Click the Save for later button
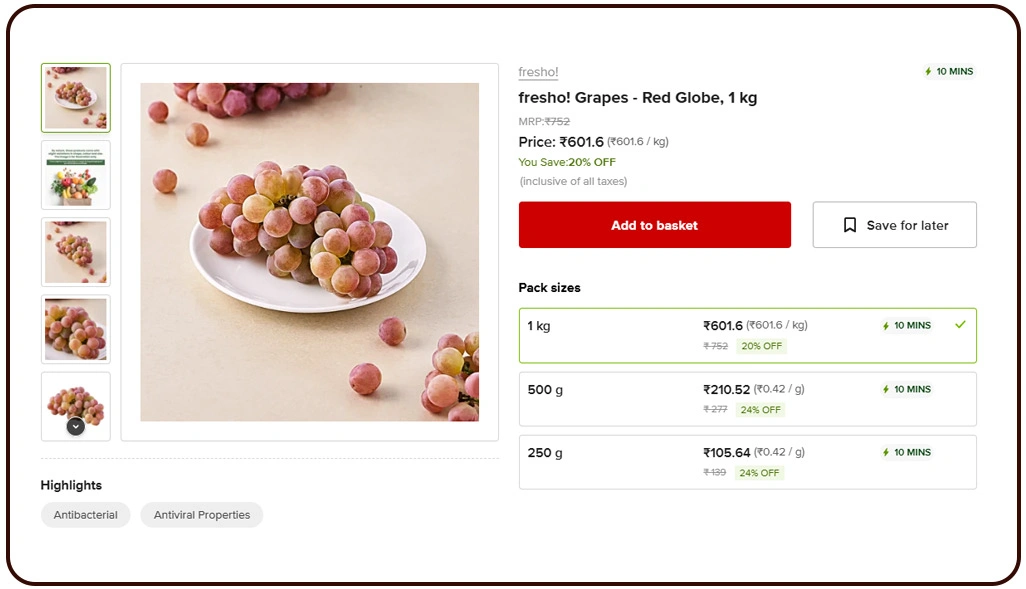The width and height of the screenshot is (1026, 589). click(x=894, y=225)
